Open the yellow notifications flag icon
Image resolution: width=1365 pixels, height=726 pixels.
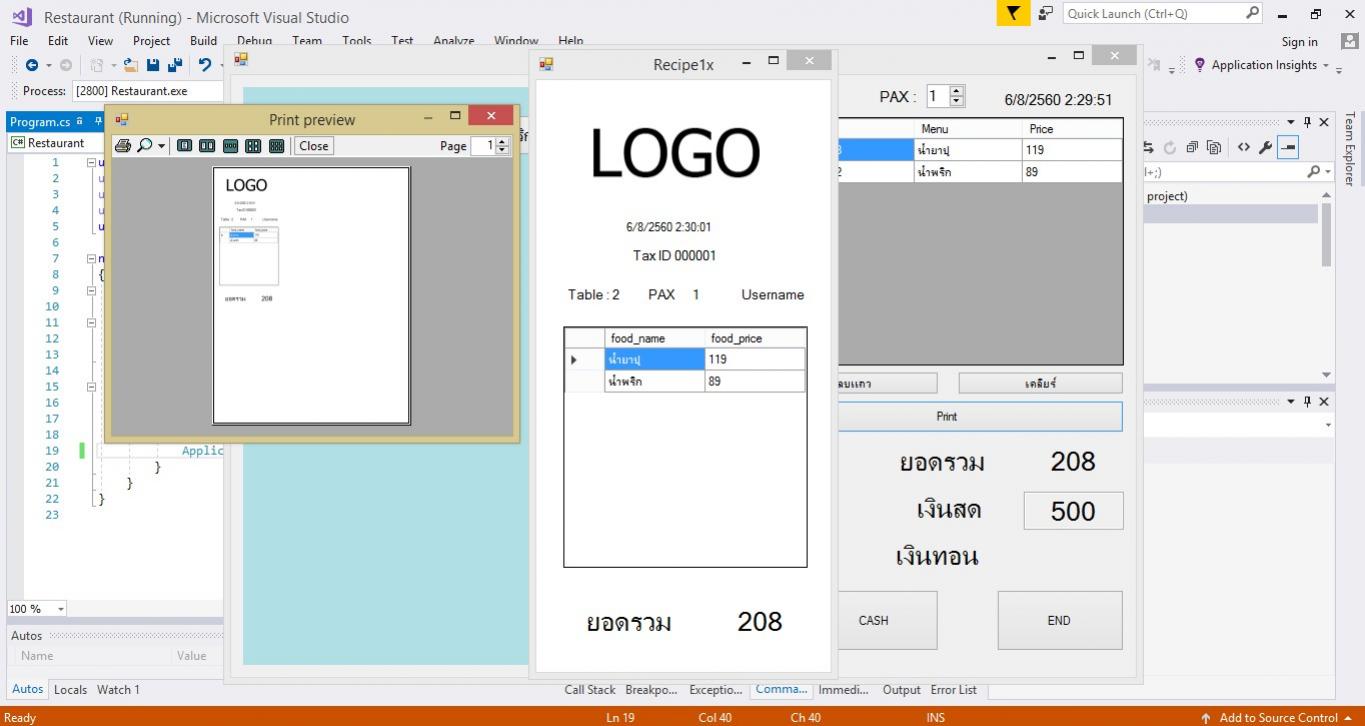1013,13
